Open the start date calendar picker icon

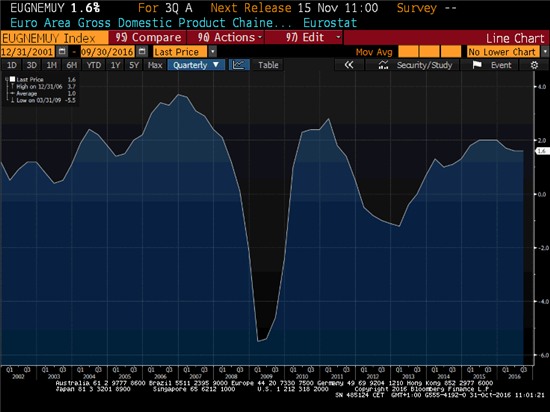[62, 52]
